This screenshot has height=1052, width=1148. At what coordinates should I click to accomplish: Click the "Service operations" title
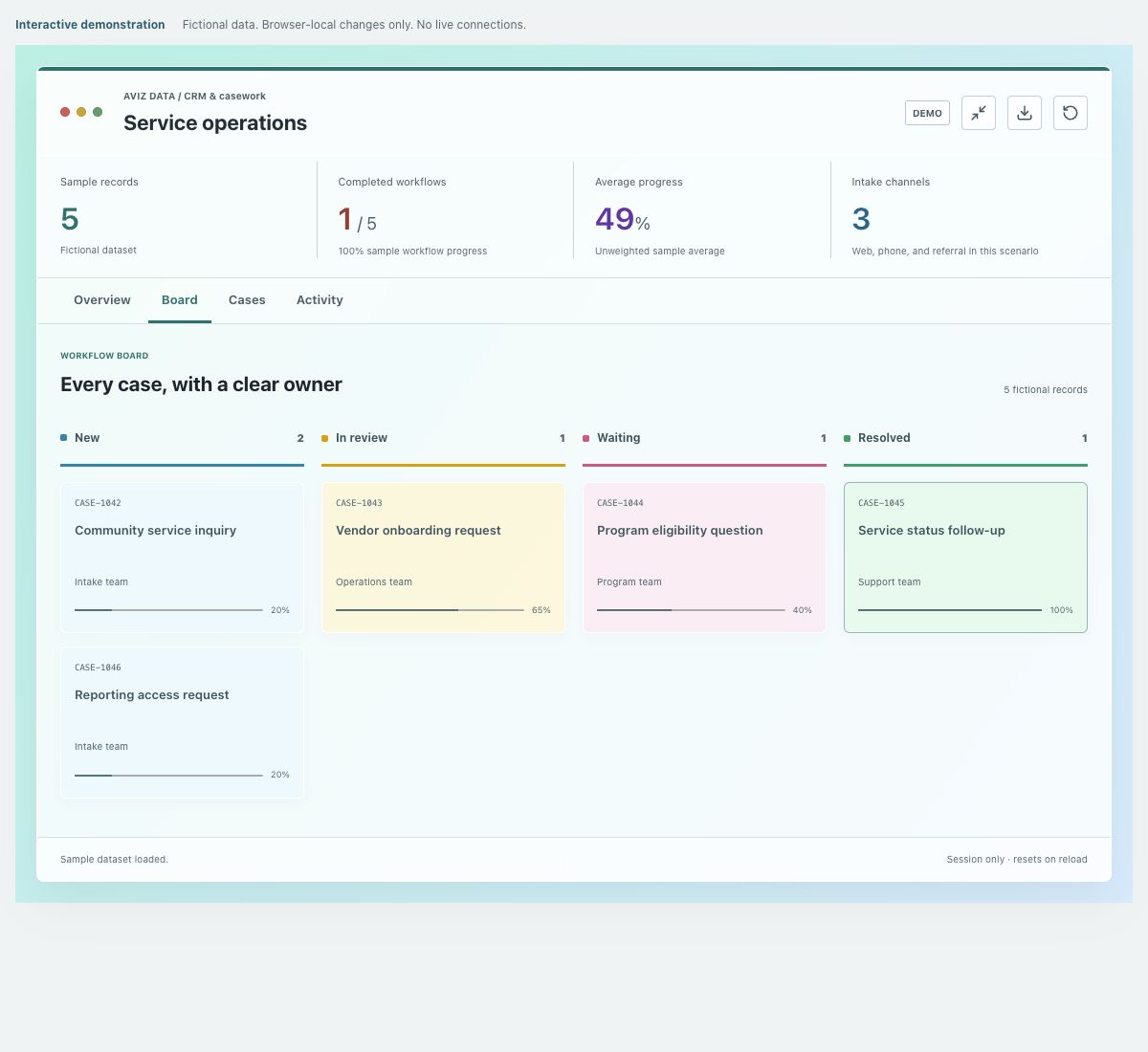(x=215, y=122)
